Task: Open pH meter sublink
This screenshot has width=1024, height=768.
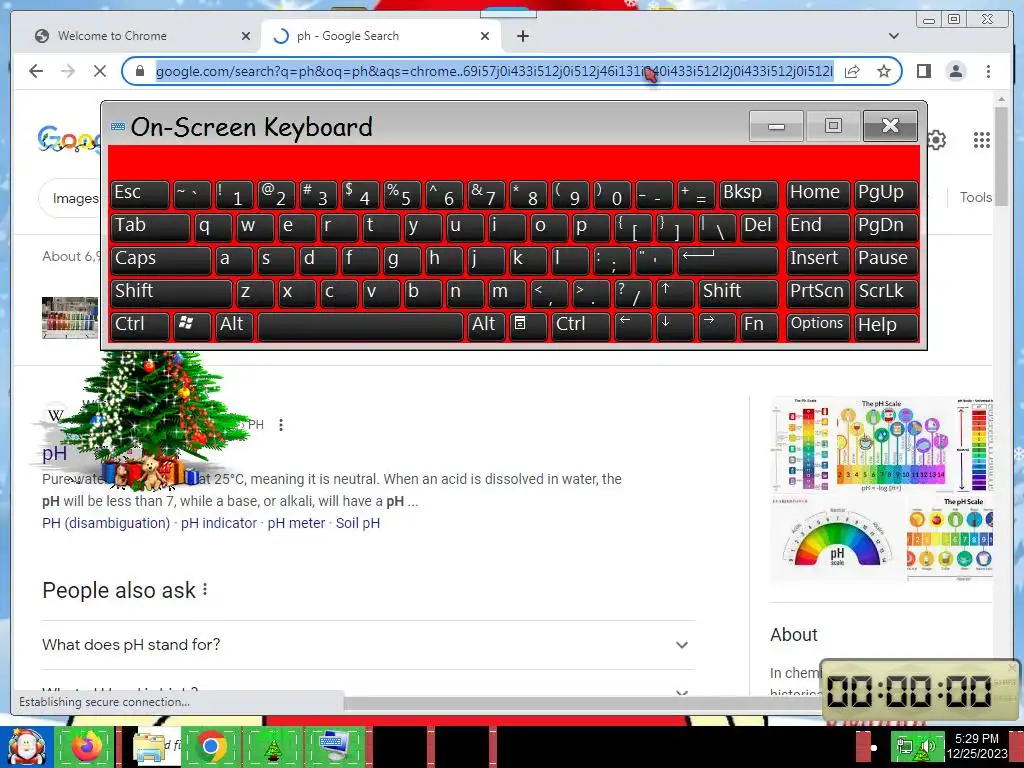Action: pos(296,523)
